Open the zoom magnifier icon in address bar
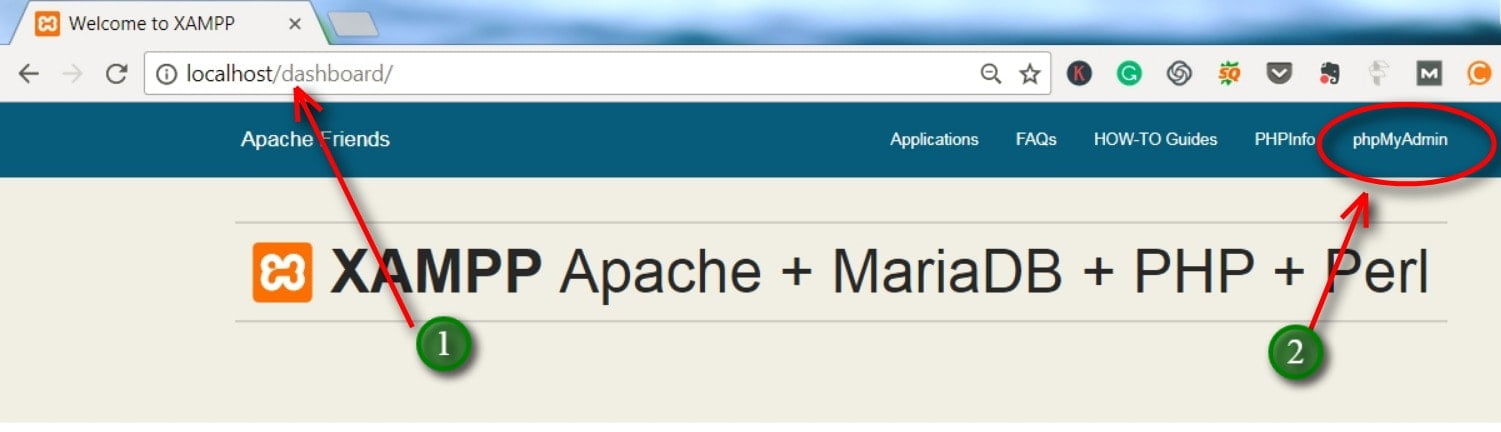 click(x=990, y=74)
